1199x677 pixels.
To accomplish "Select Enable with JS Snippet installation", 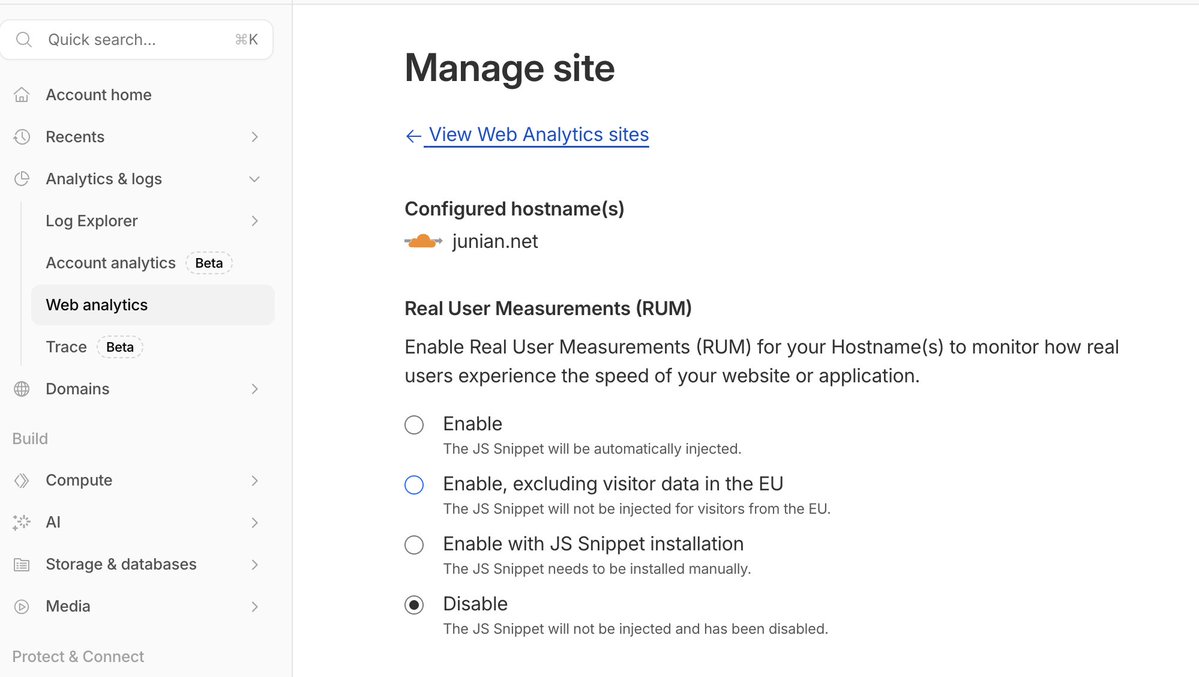I will pyautogui.click(x=414, y=545).
